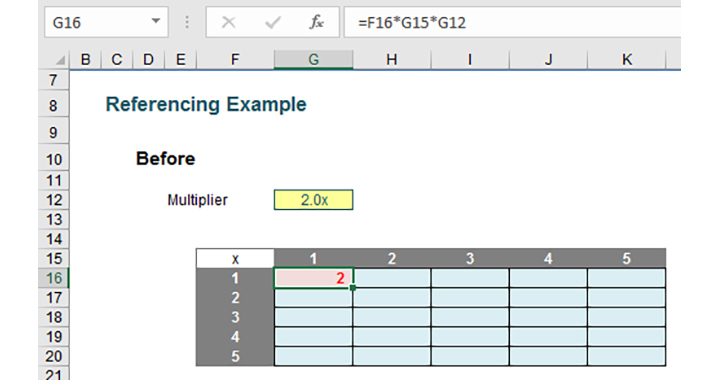Click into the formula bar text =F16*G15*G12
Screen dimensions: 720x380
(x=412, y=22)
